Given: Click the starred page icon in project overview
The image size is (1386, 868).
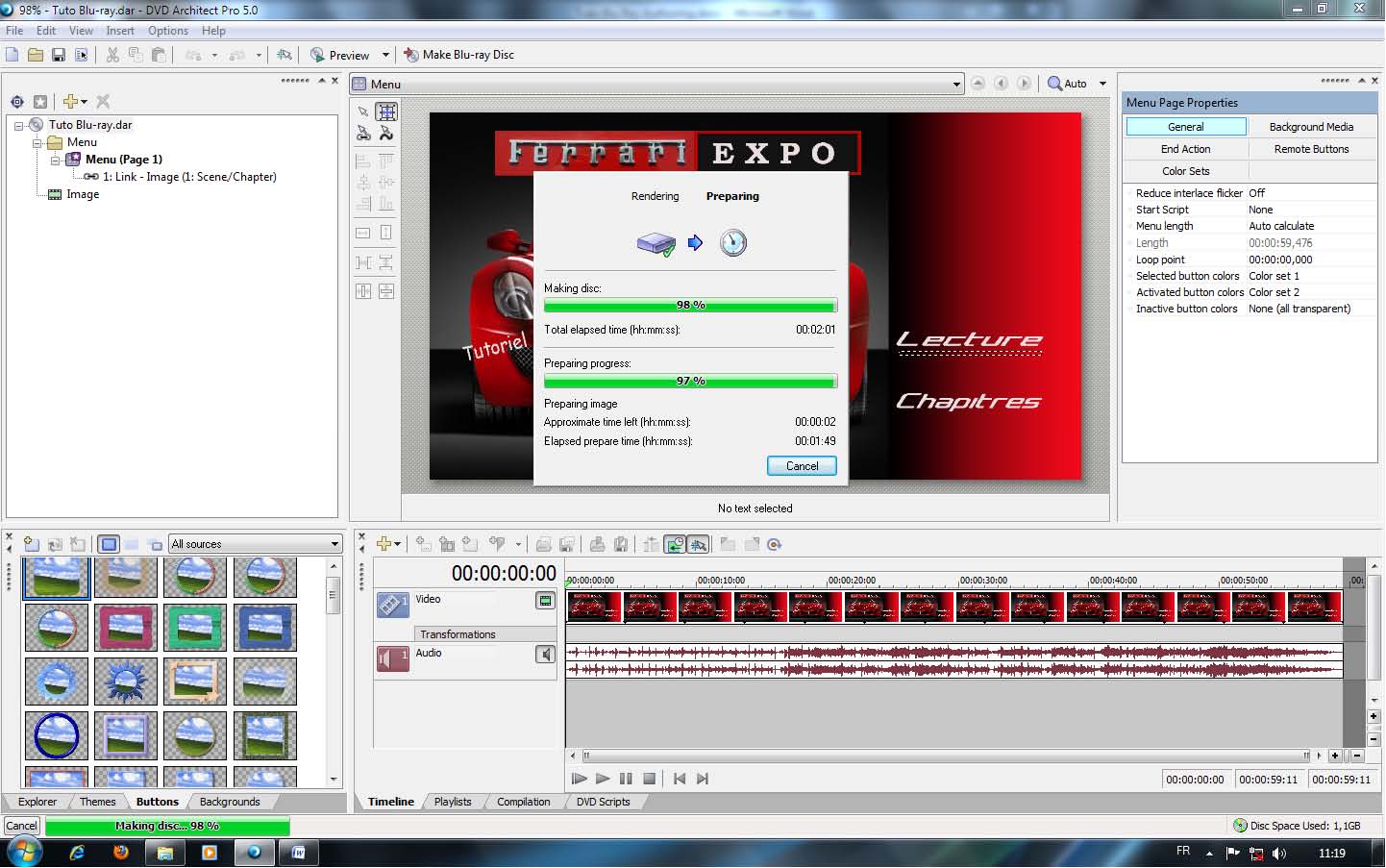Looking at the screenshot, I should (x=40, y=101).
